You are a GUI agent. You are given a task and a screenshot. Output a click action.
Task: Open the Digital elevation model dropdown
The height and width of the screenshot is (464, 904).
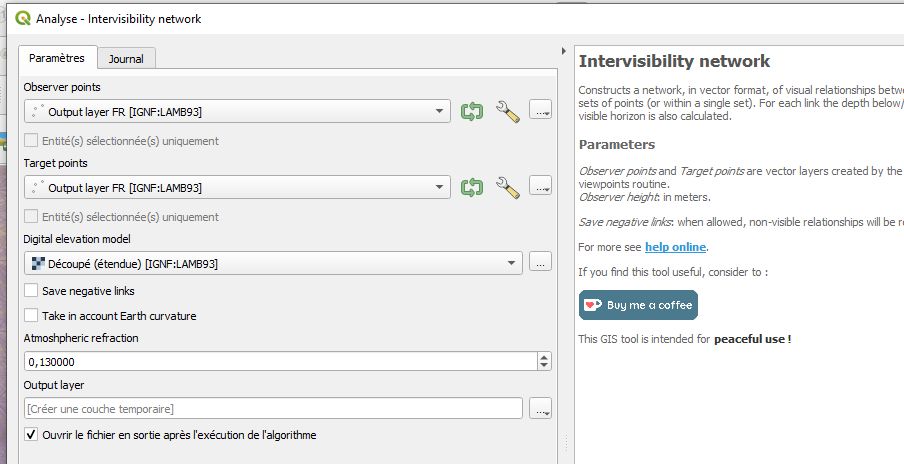point(273,263)
